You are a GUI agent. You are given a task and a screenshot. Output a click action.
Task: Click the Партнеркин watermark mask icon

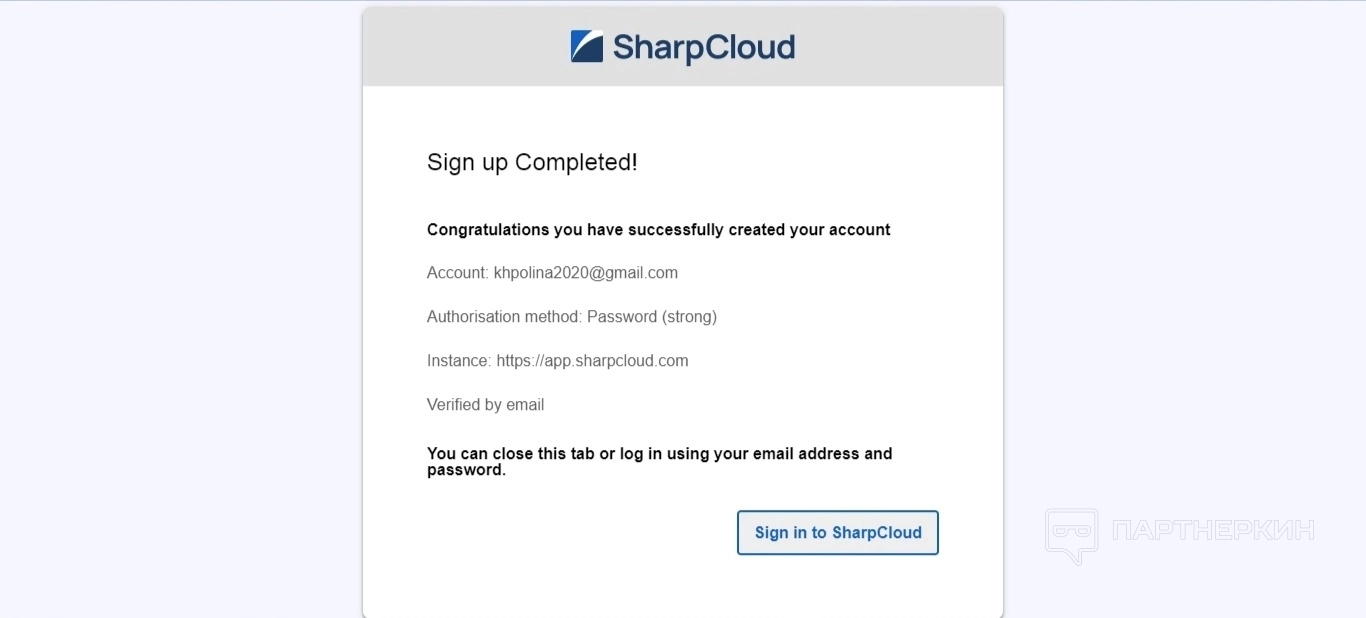[x=1071, y=535]
